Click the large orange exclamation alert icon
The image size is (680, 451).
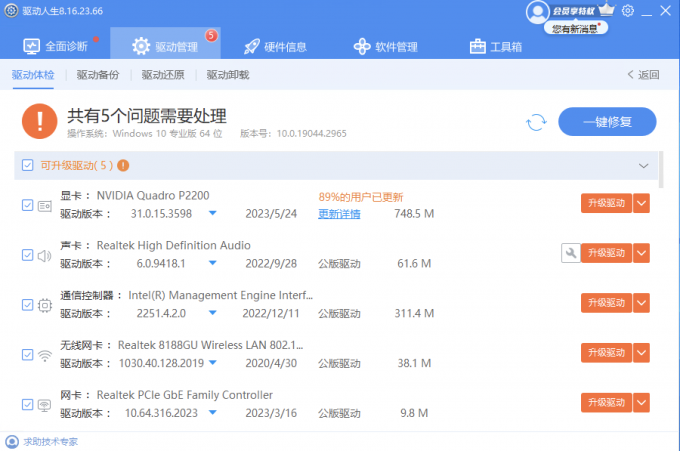pyautogui.click(x=39, y=121)
